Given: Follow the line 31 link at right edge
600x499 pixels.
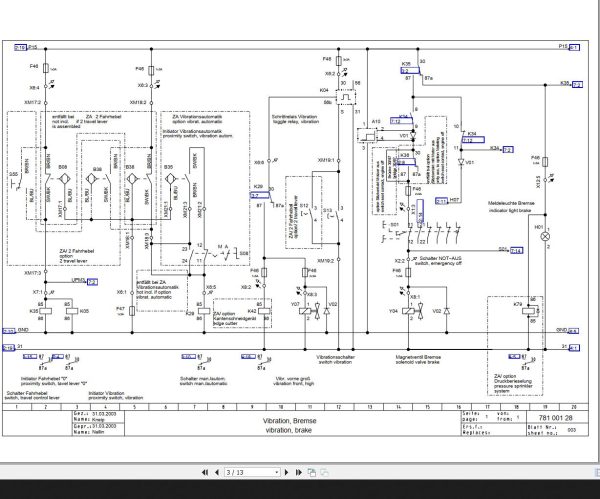Looking at the screenshot, I should pos(574,348).
